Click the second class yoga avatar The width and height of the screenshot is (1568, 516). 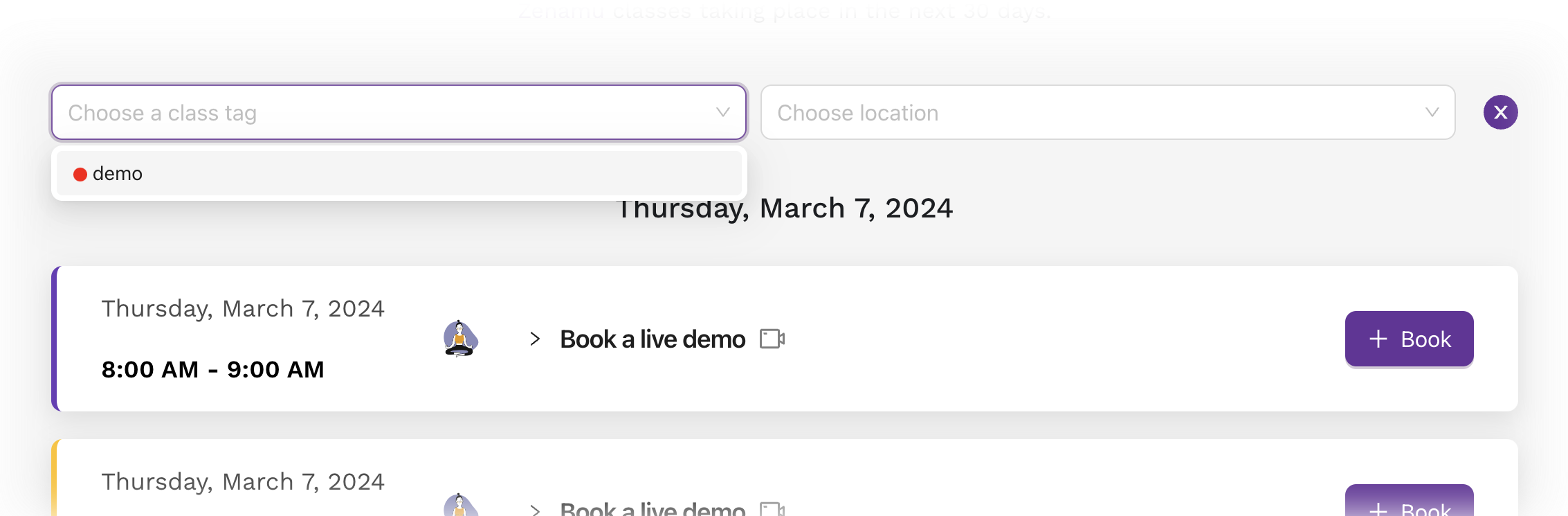(460, 504)
